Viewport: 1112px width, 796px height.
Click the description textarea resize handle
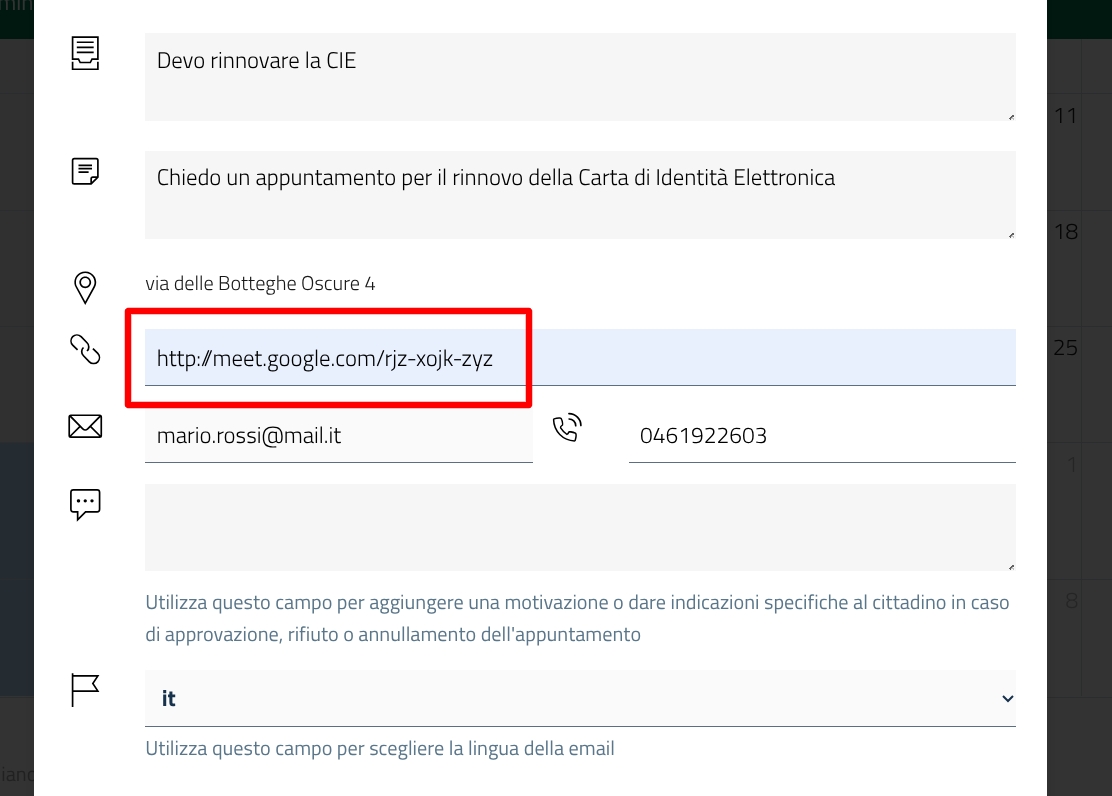point(1010,234)
